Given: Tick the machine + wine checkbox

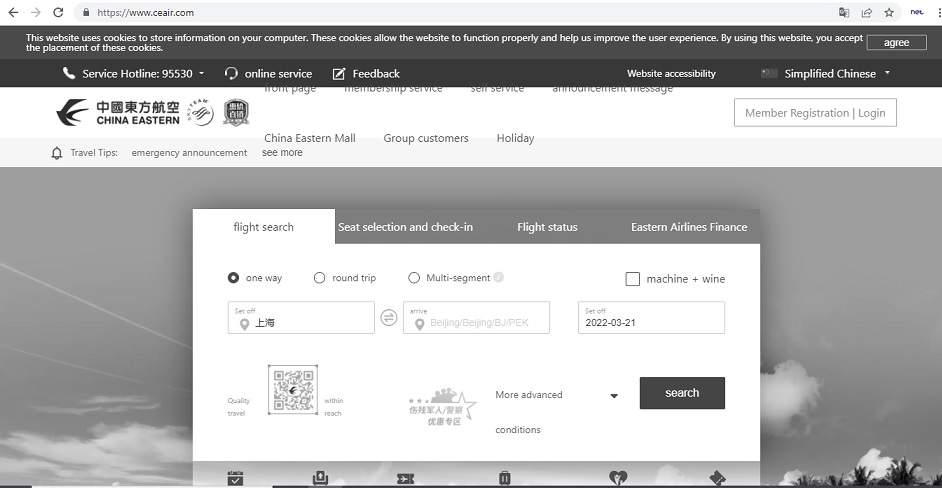Looking at the screenshot, I should tap(633, 279).
